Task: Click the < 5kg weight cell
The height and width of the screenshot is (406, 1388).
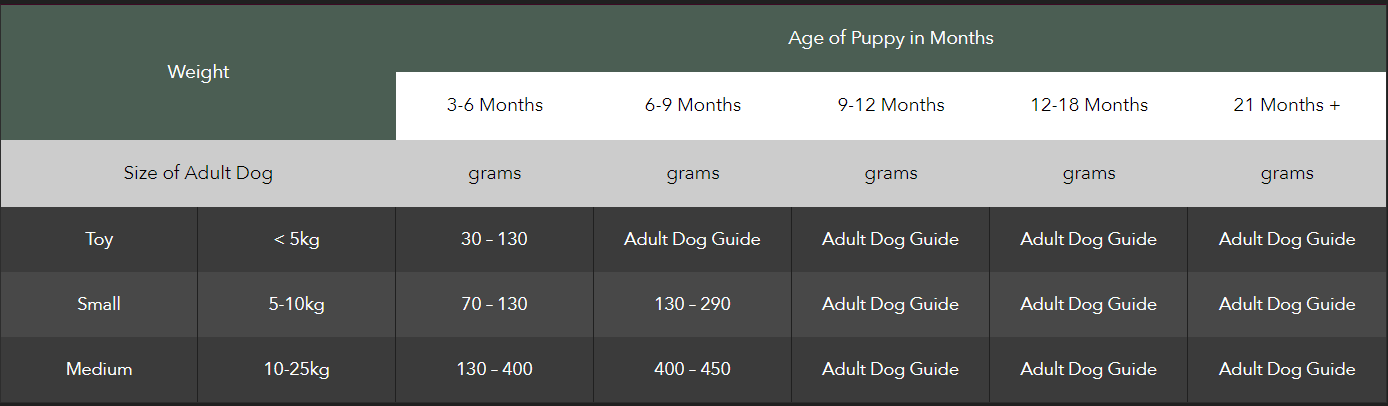Action: tap(297, 239)
